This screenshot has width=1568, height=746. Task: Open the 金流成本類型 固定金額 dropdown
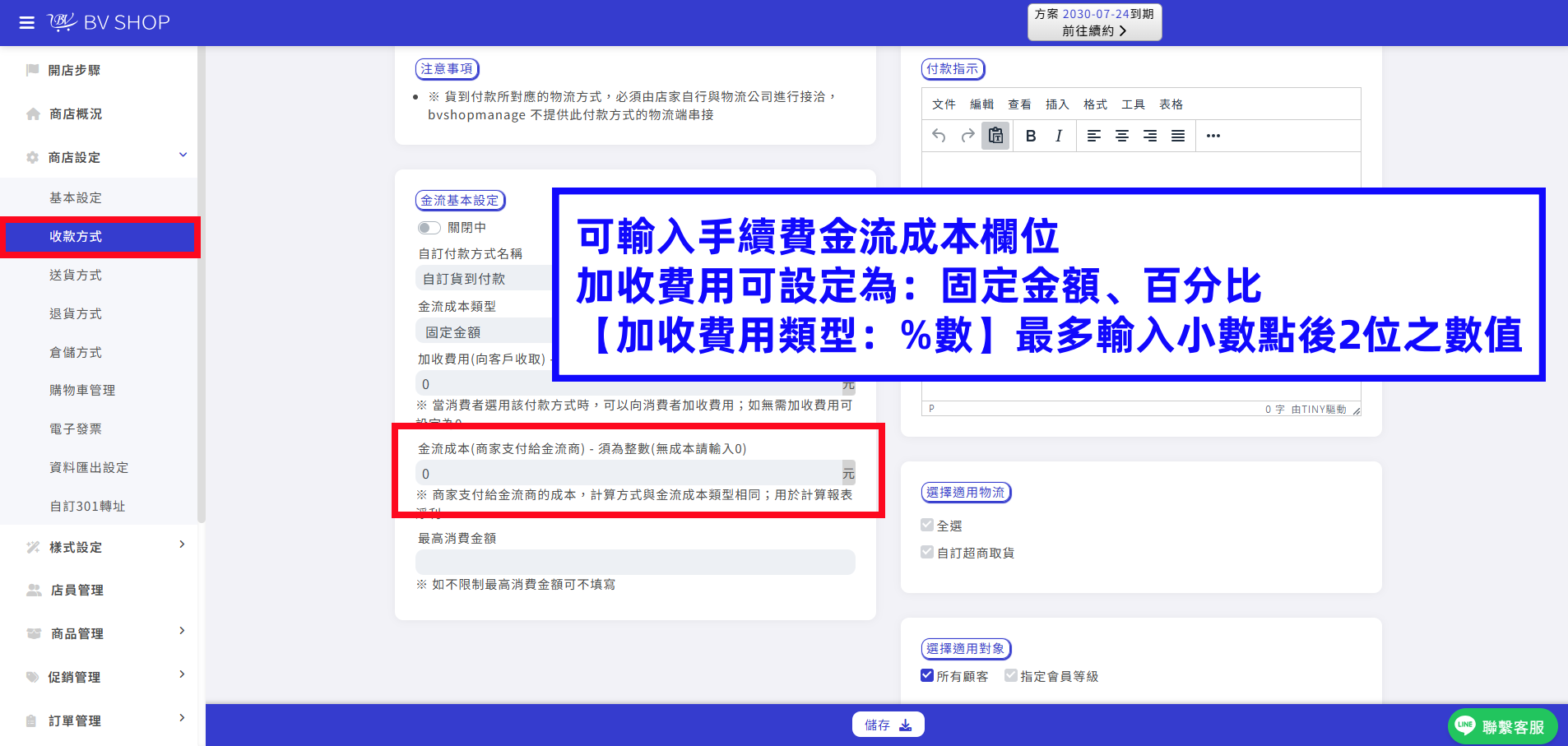485,331
